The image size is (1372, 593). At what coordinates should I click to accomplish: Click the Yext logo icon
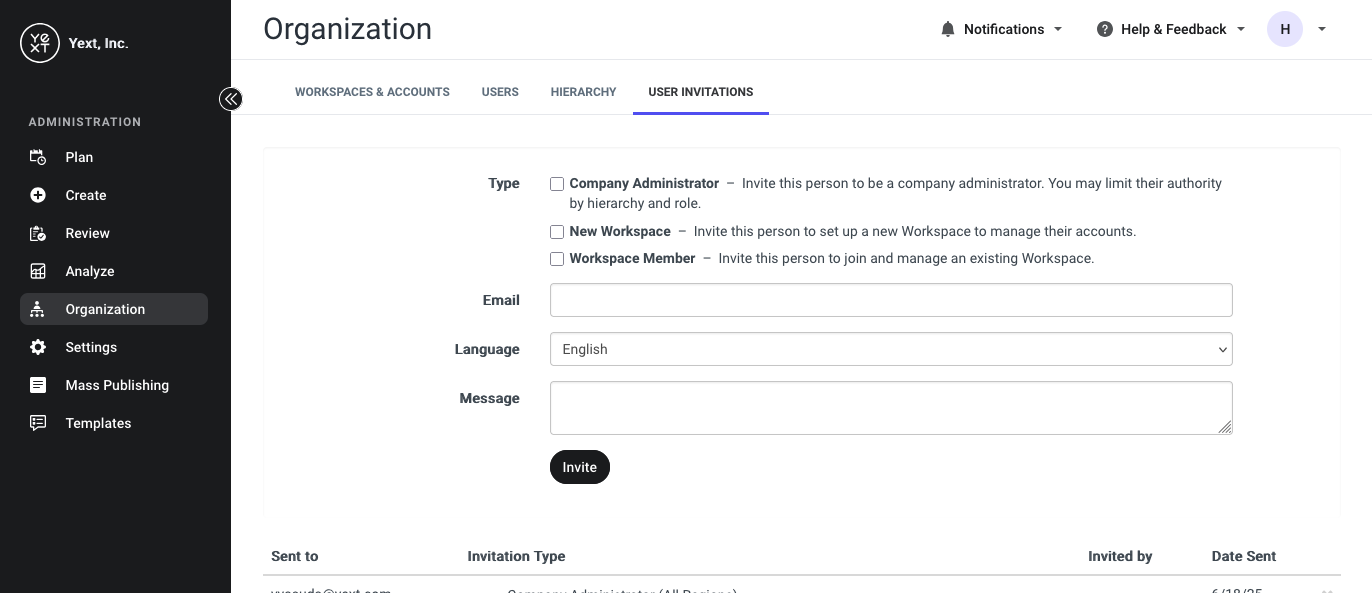(40, 43)
